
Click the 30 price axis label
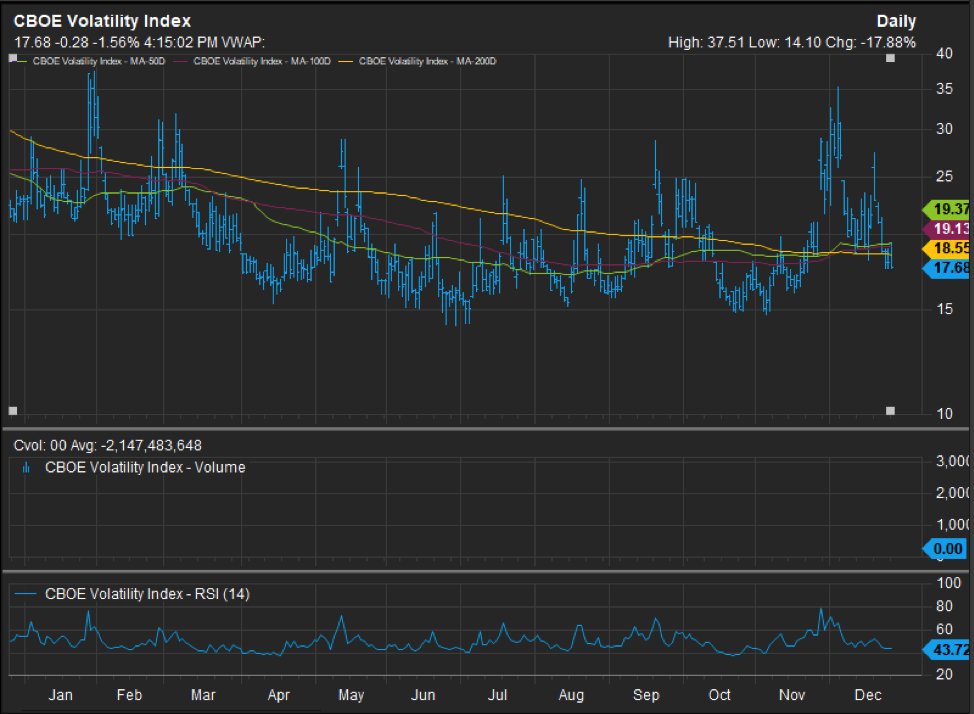(944, 129)
